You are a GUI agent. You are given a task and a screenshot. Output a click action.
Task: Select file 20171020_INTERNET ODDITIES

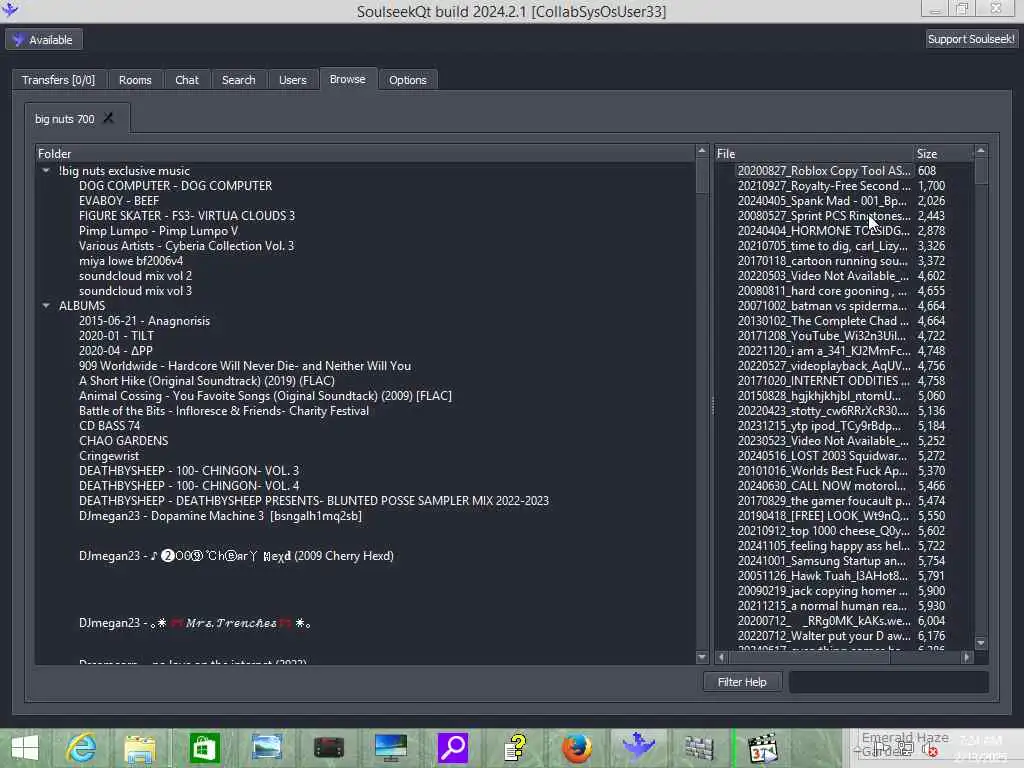(824, 381)
